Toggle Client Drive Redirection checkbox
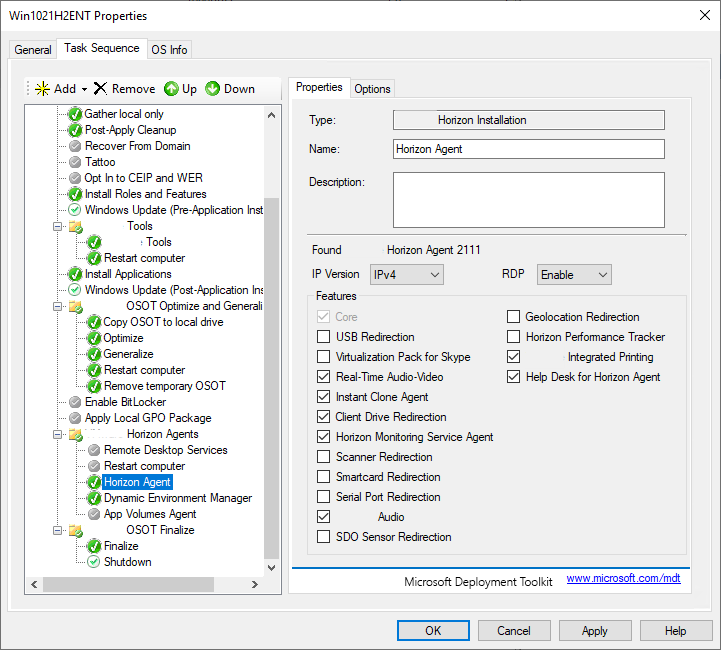Screen dimensions: 721x650 (x=323, y=416)
